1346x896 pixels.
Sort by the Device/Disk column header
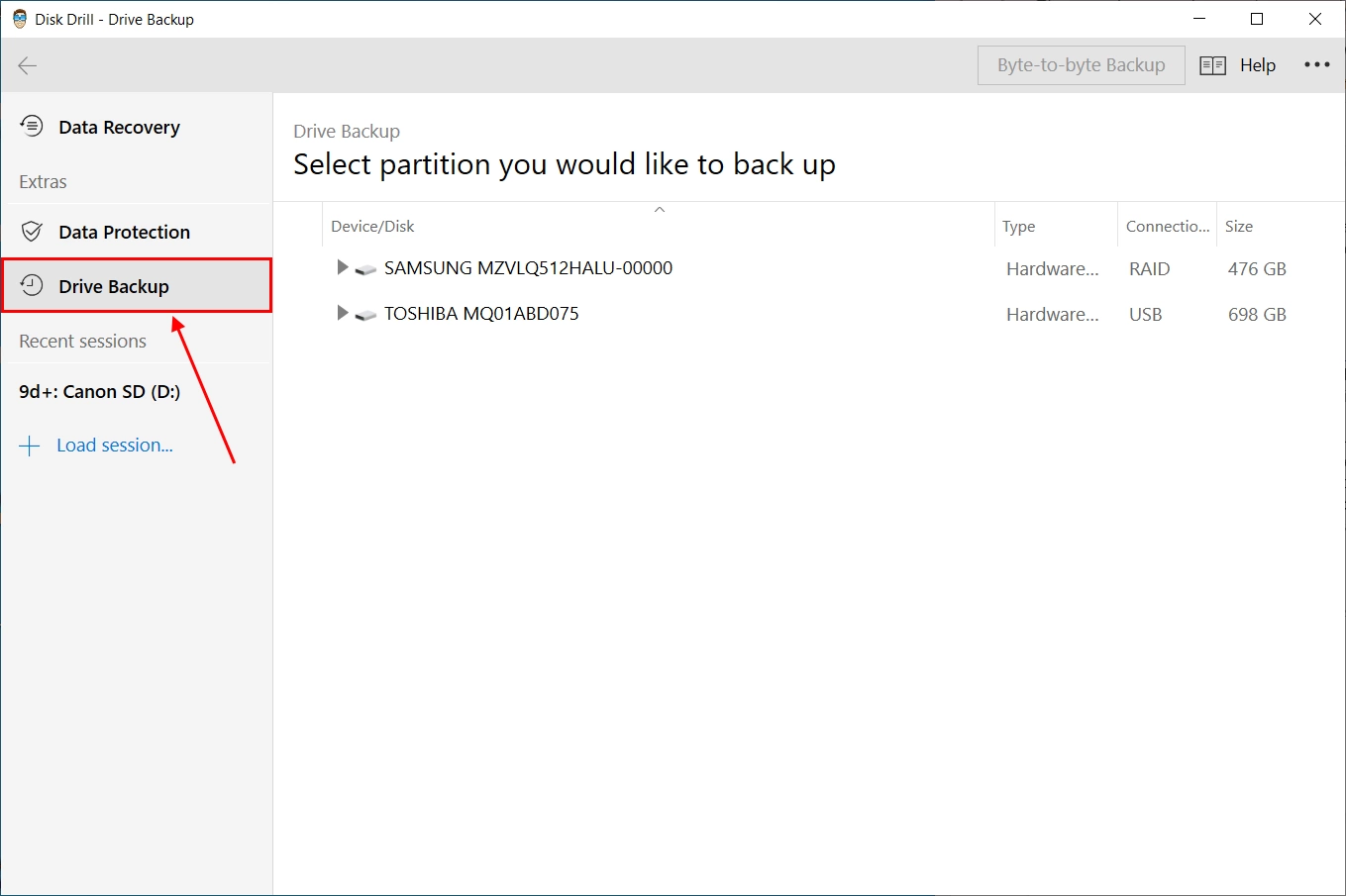point(372,227)
